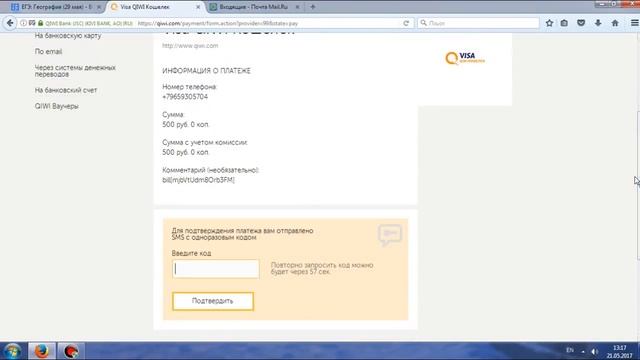This screenshot has width=640, height=360.
Task: Reload the page with the refresh icon
Action: click(x=406, y=23)
